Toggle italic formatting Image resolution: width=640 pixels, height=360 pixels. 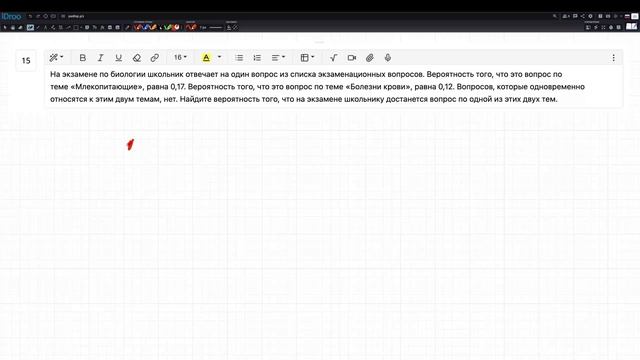[100, 58]
